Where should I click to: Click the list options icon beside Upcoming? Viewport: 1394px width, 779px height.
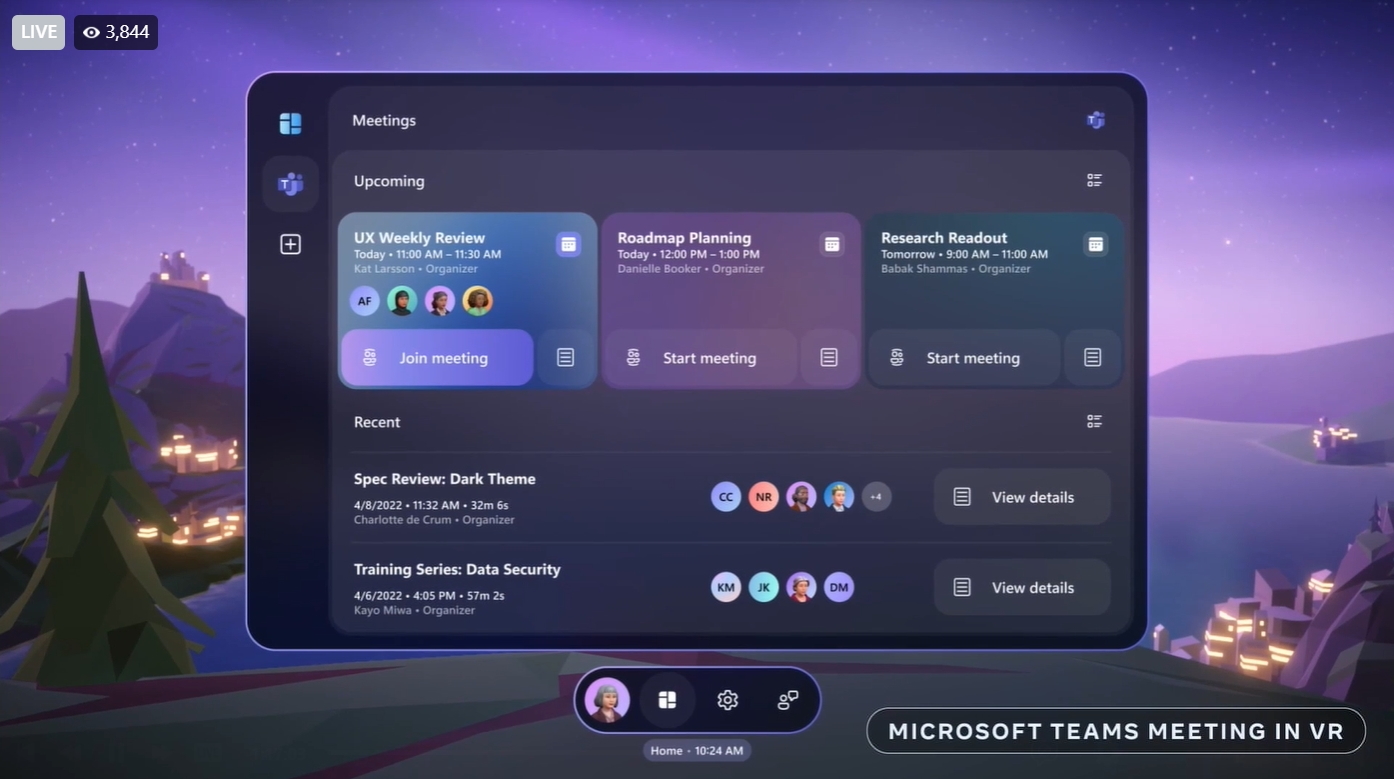pyautogui.click(x=1094, y=180)
